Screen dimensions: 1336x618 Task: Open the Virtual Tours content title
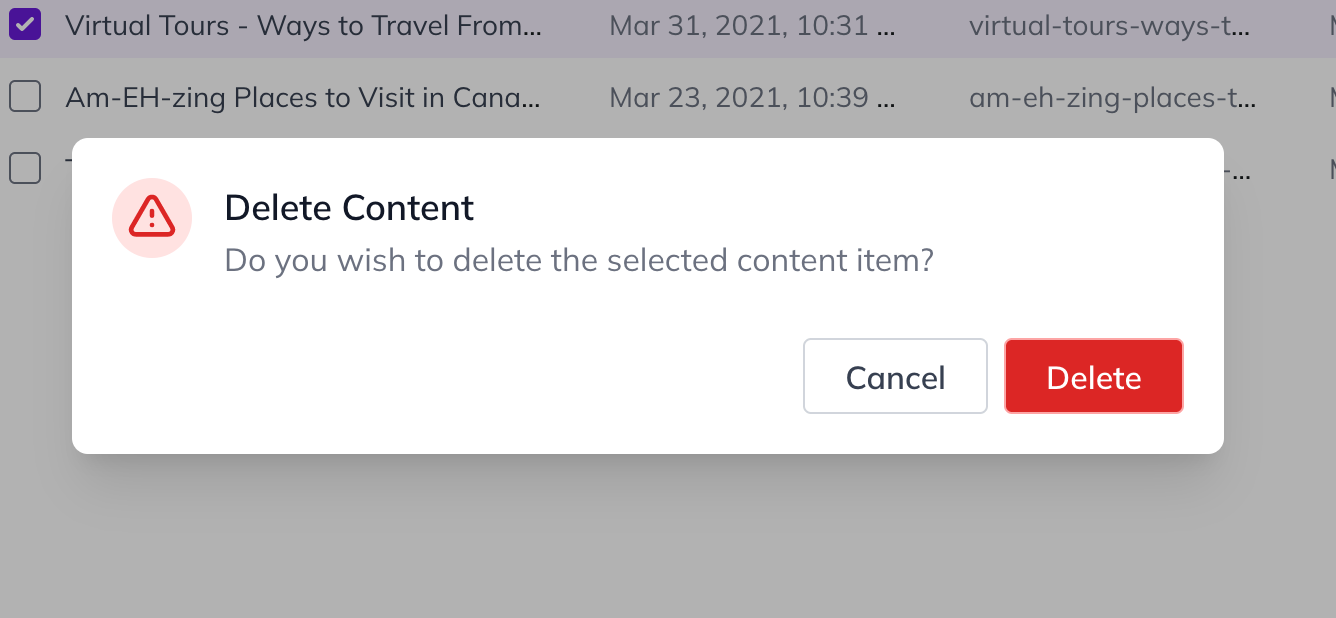pos(304,25)
